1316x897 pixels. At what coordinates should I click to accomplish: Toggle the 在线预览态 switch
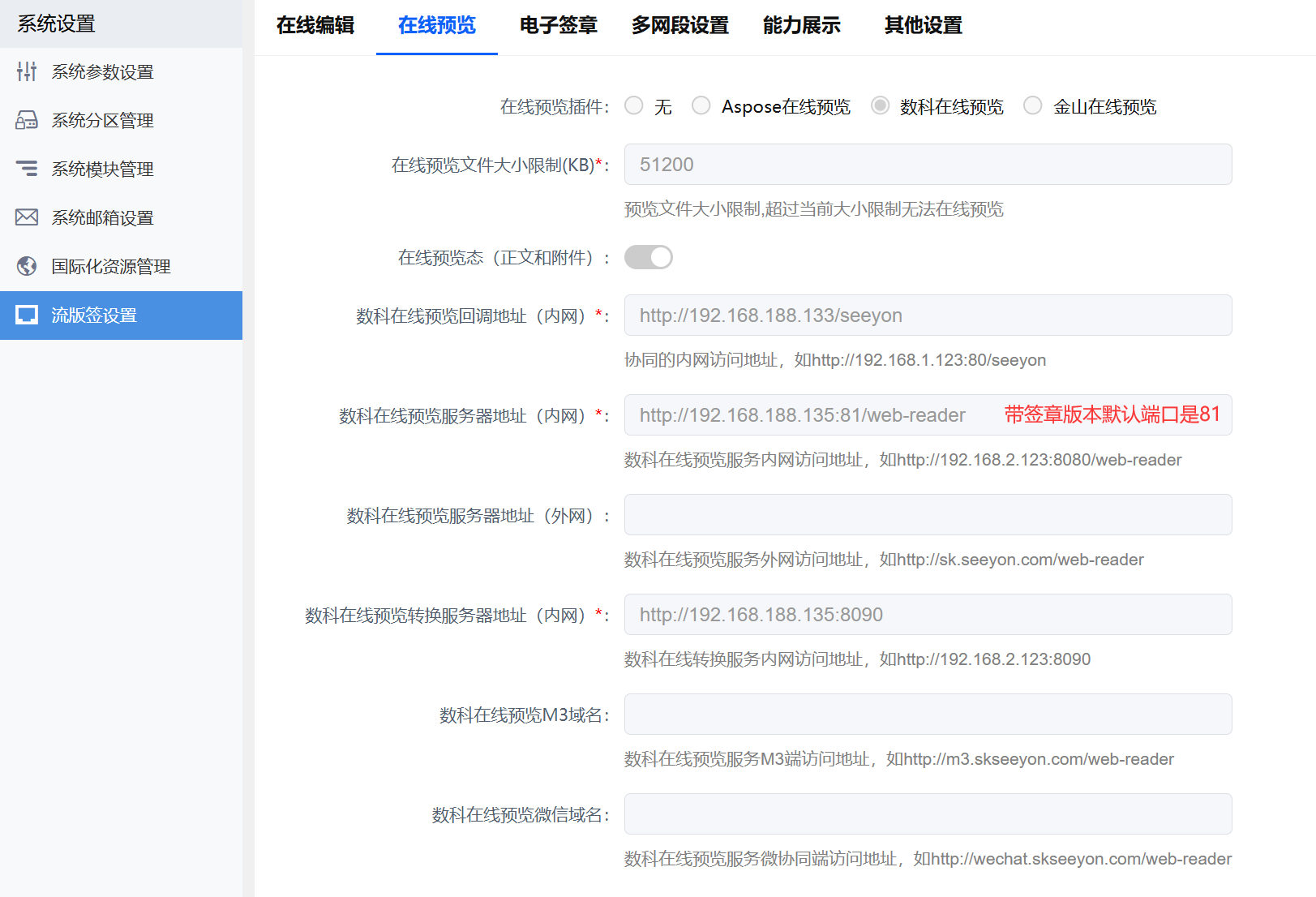point(648,257)
